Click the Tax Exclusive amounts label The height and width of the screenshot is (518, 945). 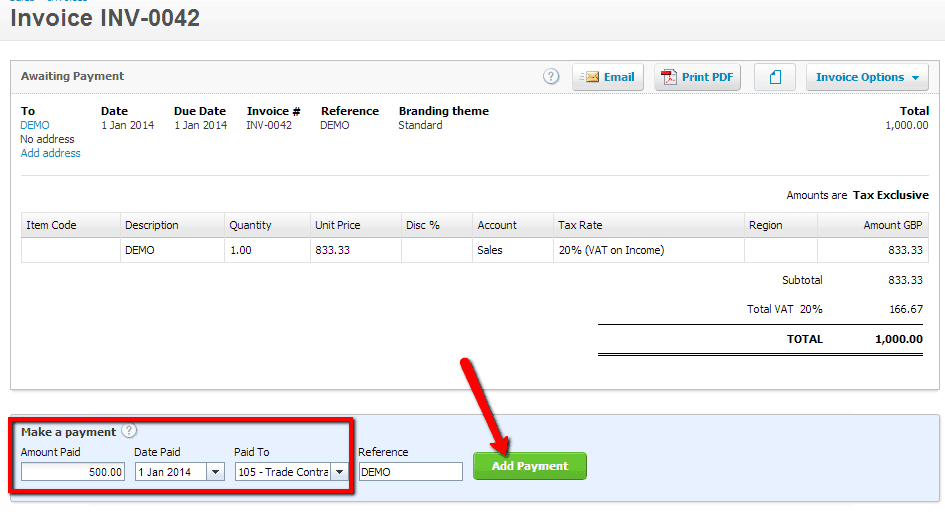[891, 195]
